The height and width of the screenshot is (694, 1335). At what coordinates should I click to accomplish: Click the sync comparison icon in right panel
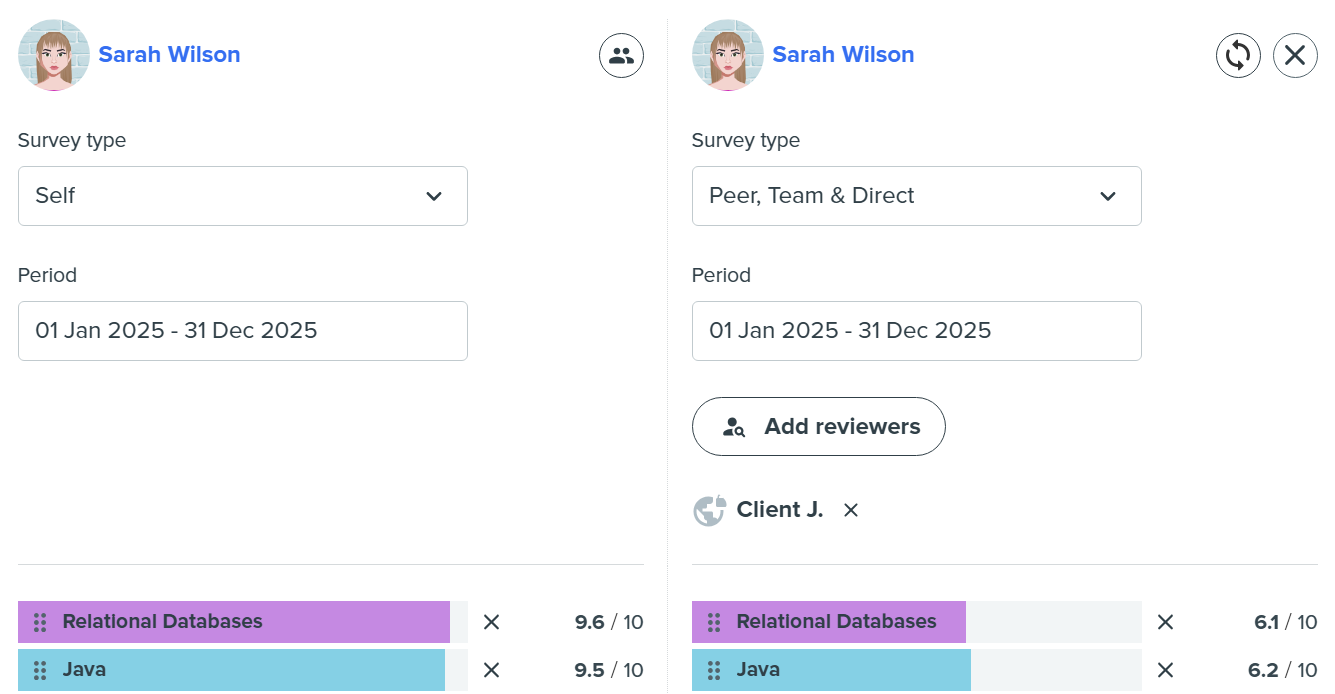(1238, 55)
